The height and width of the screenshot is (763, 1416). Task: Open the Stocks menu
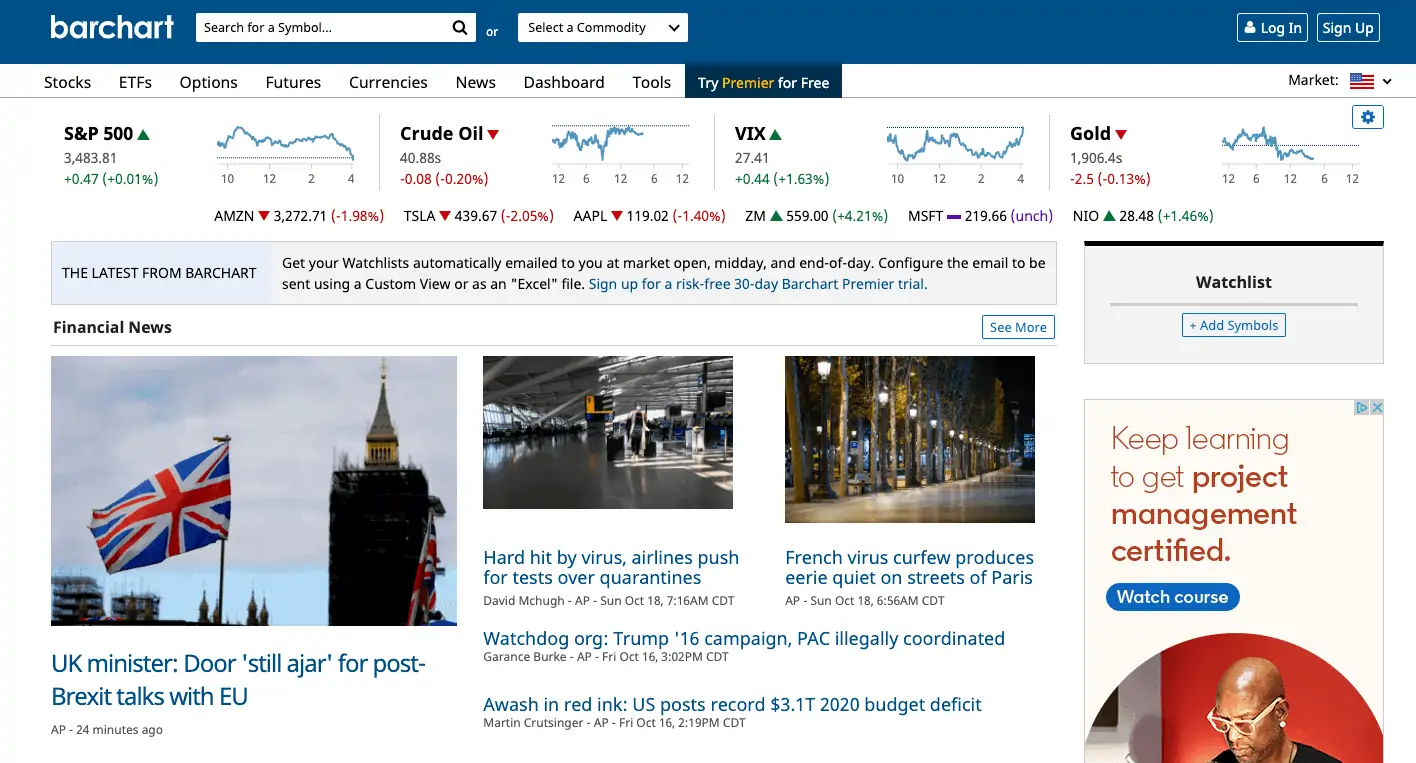67,82
